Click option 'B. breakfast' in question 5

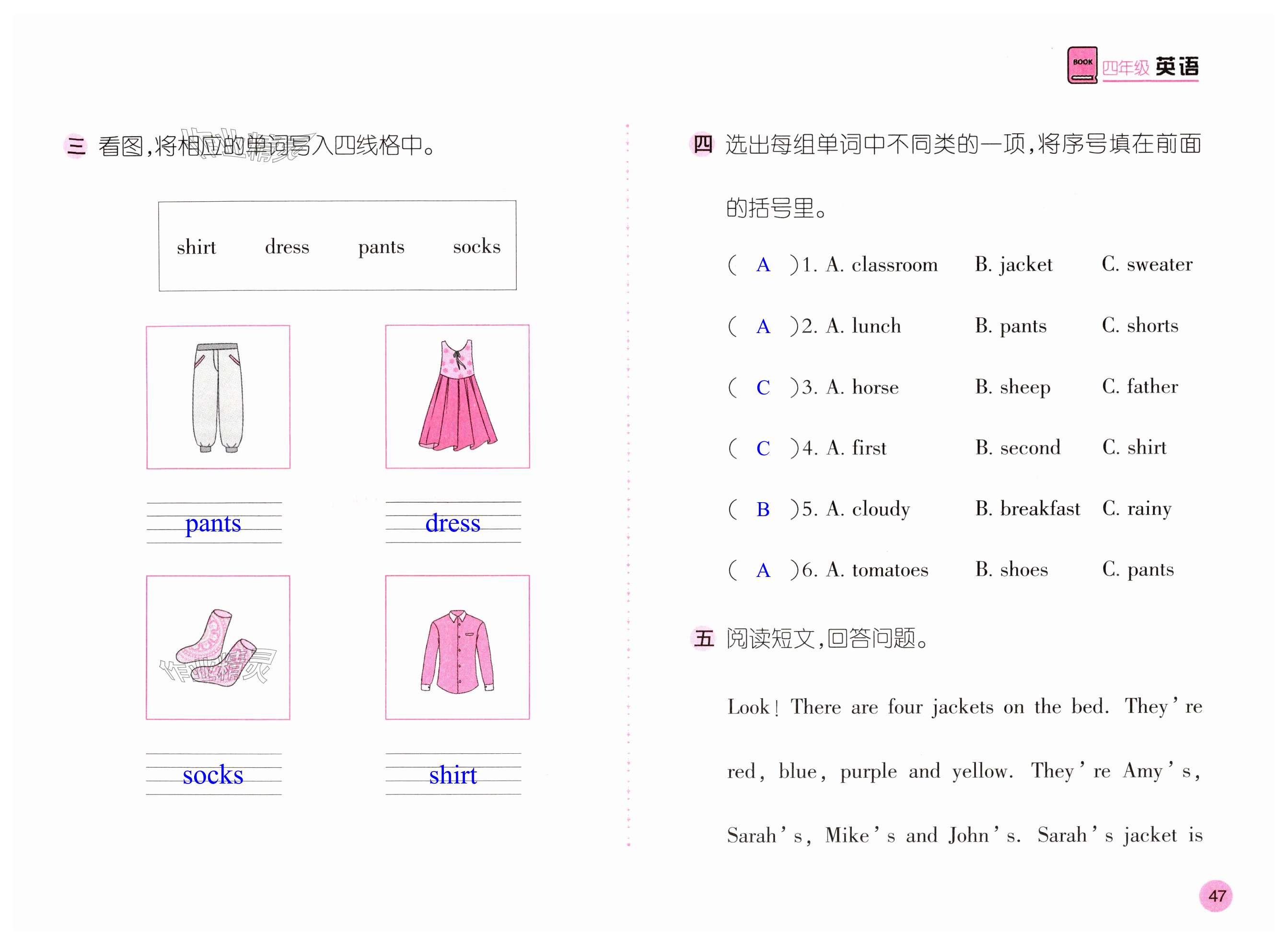(x=1027, y=508)
